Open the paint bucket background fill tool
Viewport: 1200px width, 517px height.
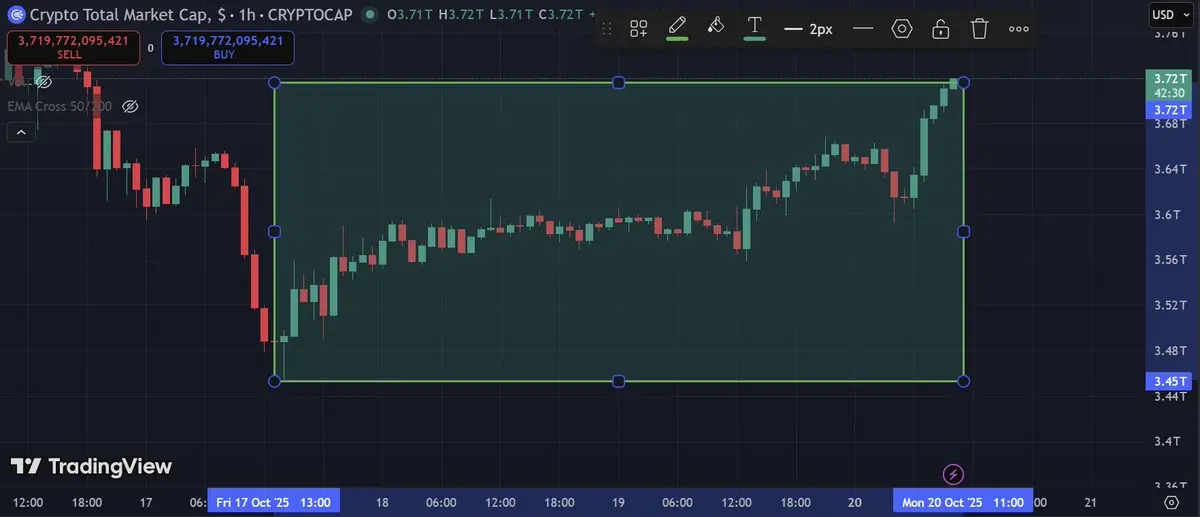point(715,27)
